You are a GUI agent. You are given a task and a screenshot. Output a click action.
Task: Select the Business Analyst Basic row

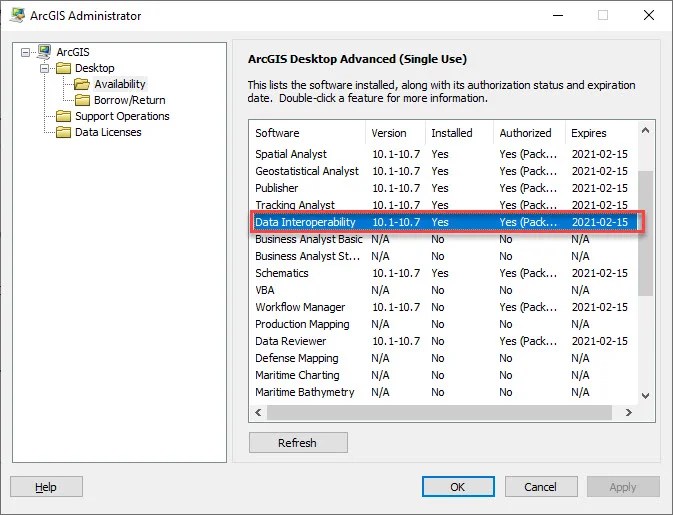(x=444, y=239)
